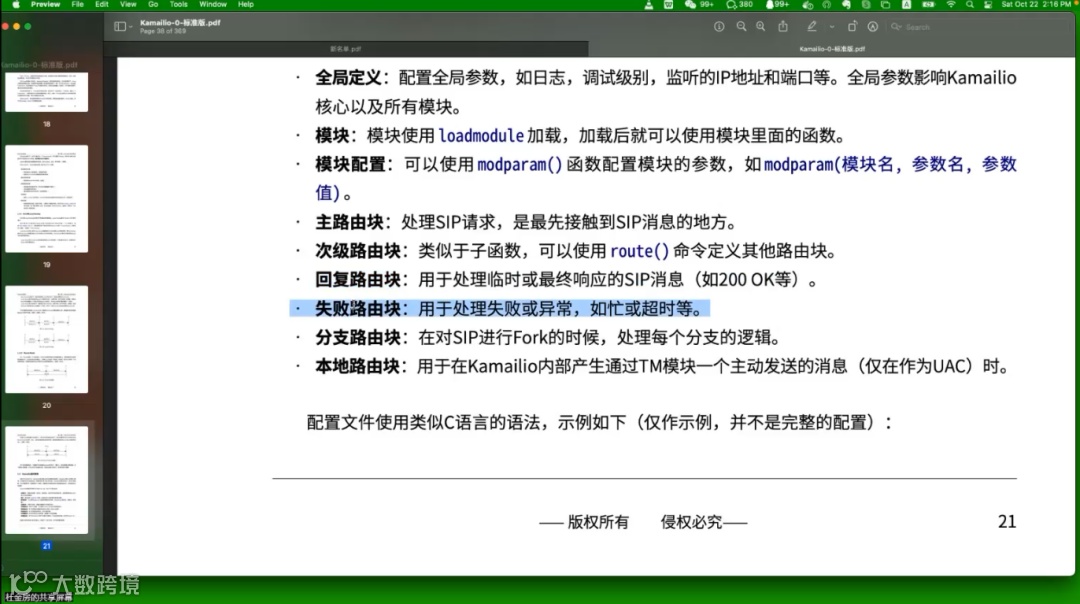Switch to the Kamailio-0-标准版.pdf tab
The width and height of the screenshot is (1080, 604).
click(x=832, y=49)
